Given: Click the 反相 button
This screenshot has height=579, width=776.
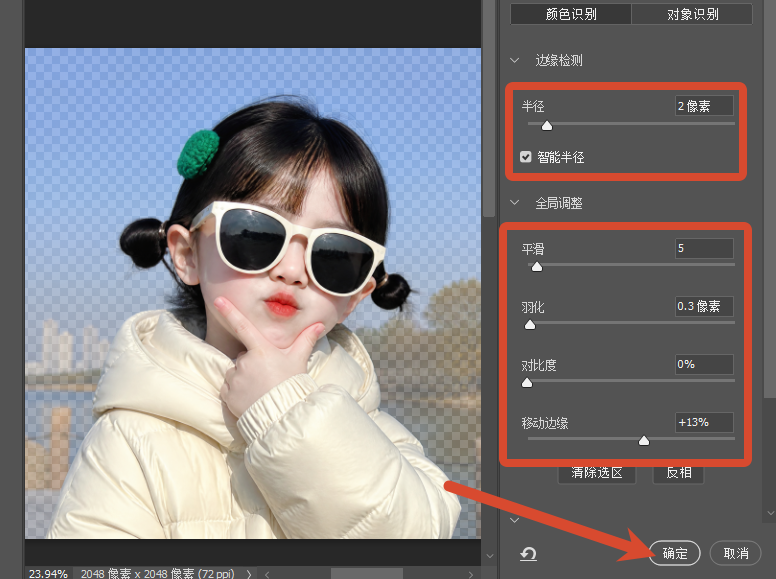Looking at the screenshot, I should point(678,474).
